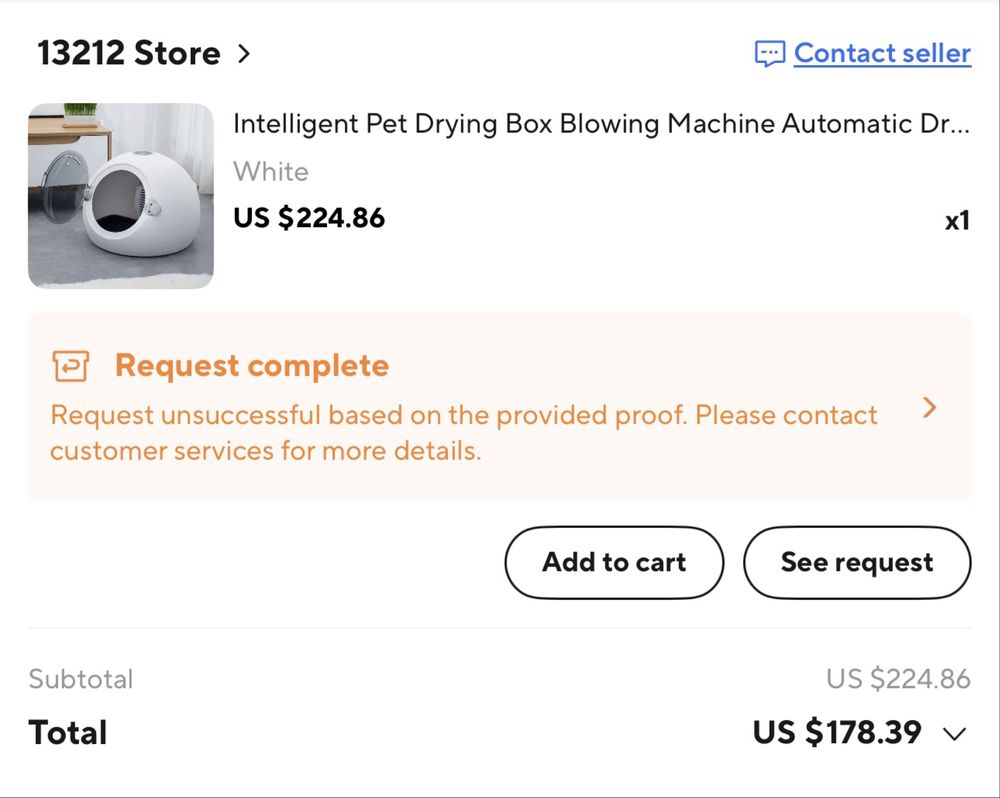View the pet drying box product thumbnail
This screenshot has width=1000, height=798.
tap(121, 196)
